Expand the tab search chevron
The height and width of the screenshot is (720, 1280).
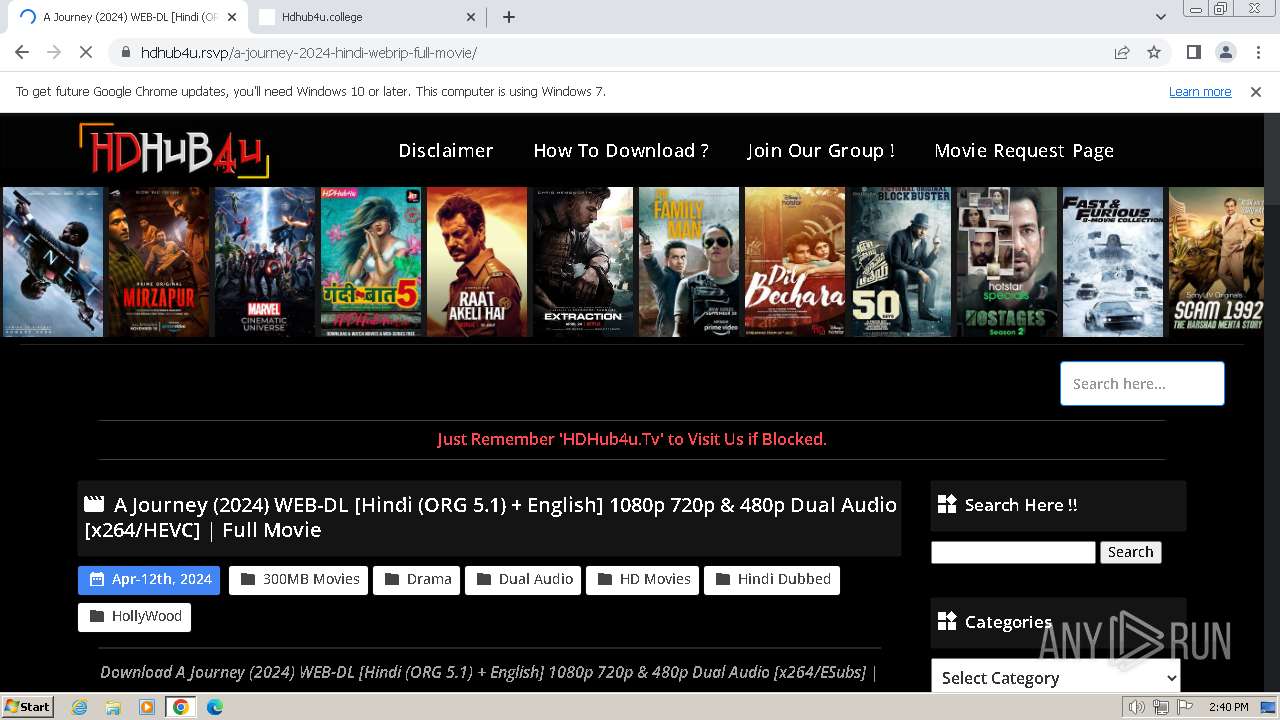click(x=1160, y=17)
